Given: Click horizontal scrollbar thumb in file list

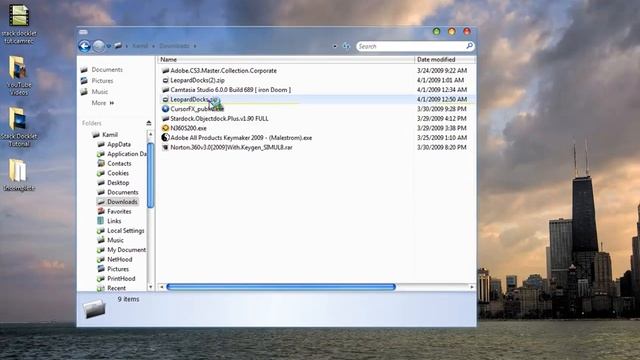Looking at the screenshot, I should point(281,287).
